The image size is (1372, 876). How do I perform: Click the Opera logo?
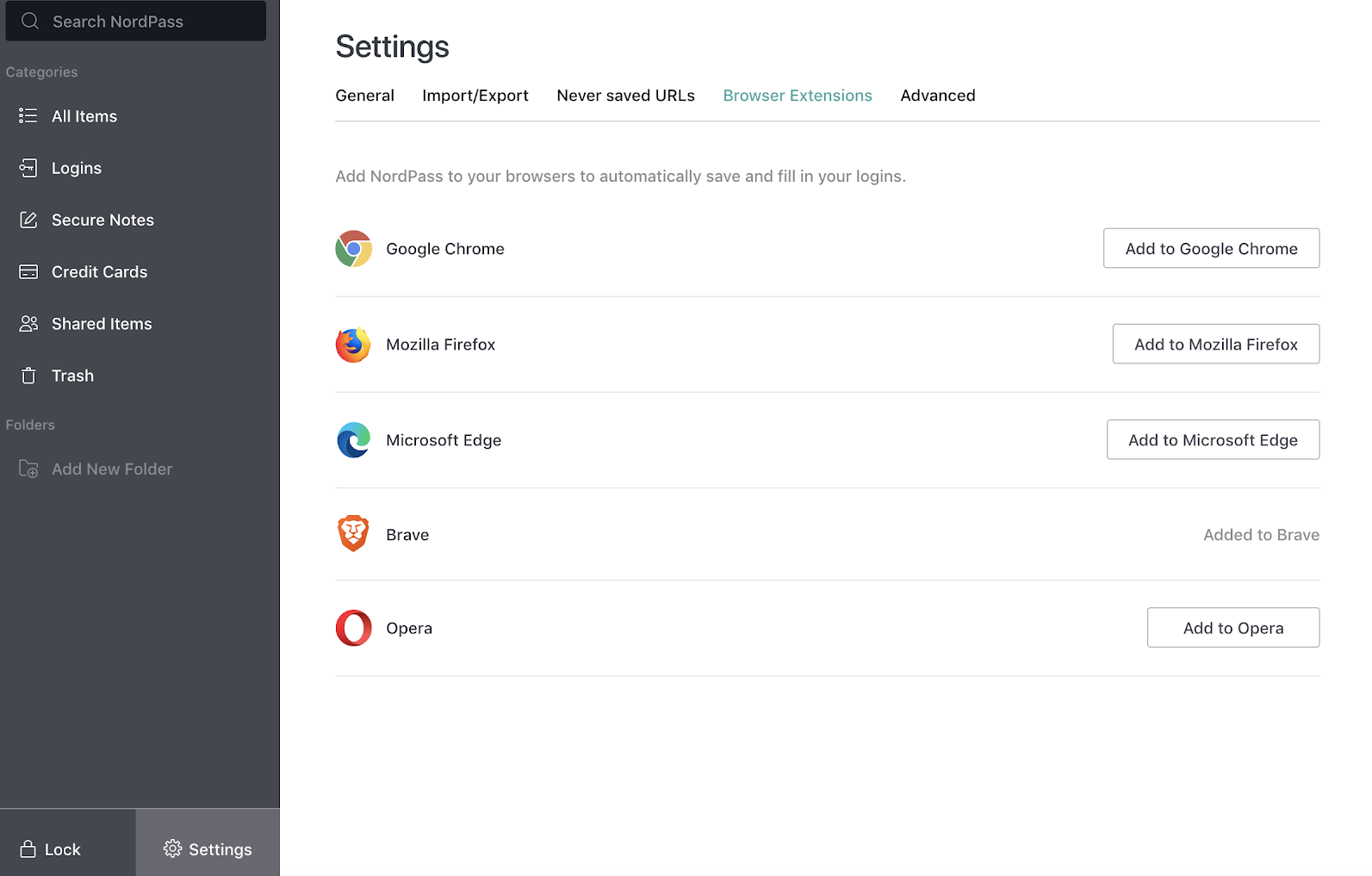pyautogui.click(x=353, y=628)
